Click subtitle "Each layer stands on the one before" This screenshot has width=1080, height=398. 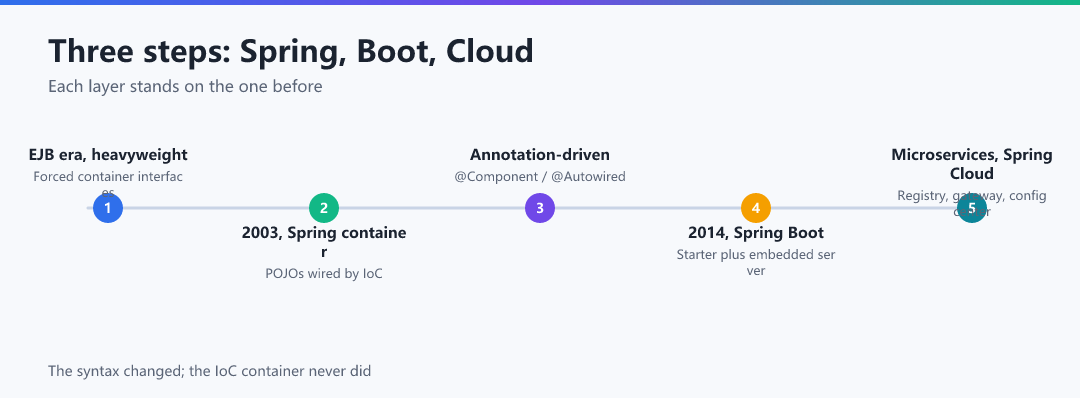[x=185, y=87]
